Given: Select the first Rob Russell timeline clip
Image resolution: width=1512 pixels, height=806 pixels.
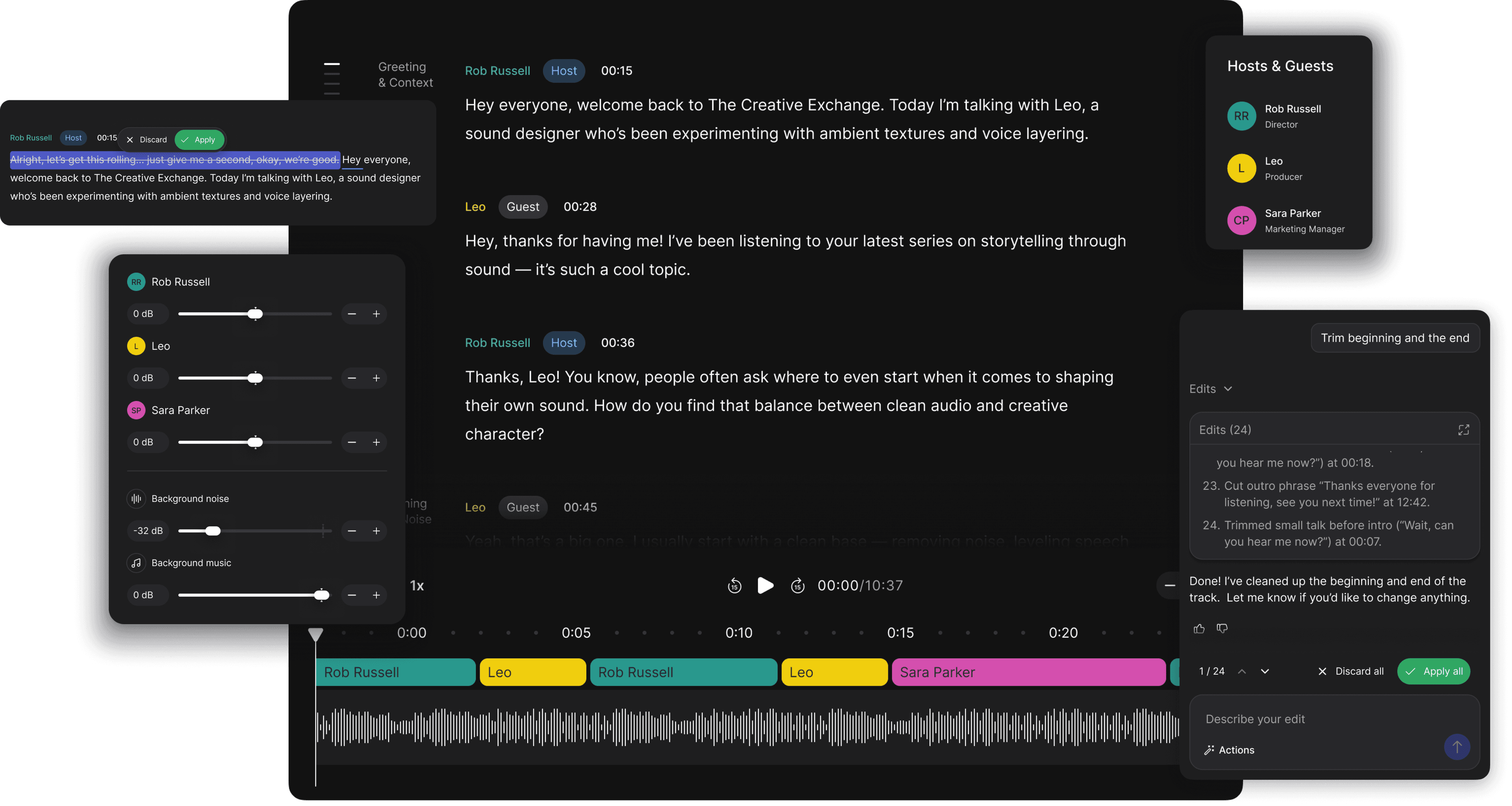Looking at the screenshot, I should (x=396, y=672).
